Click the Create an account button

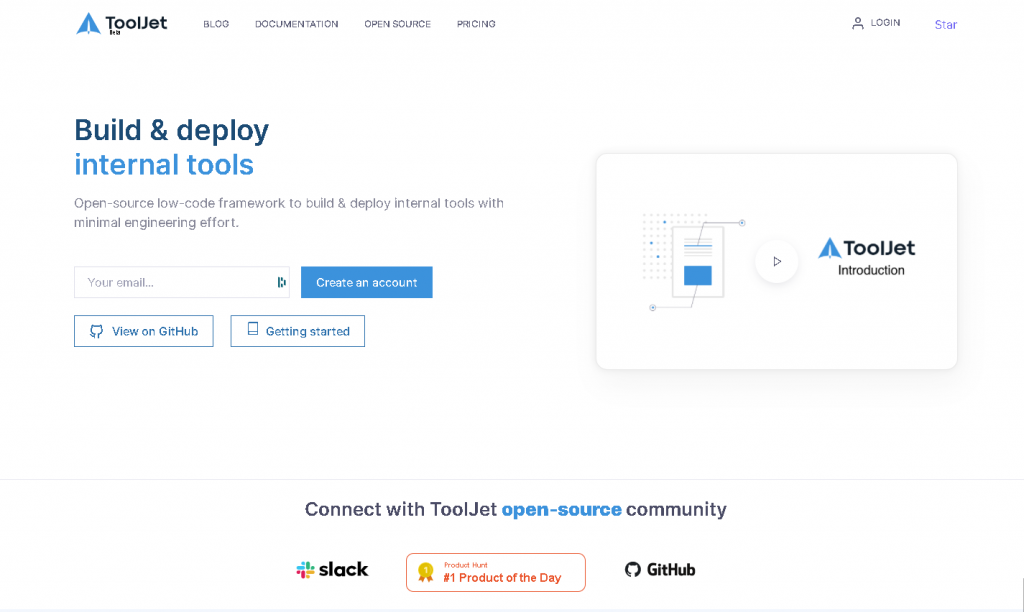[x=366, y=282]
